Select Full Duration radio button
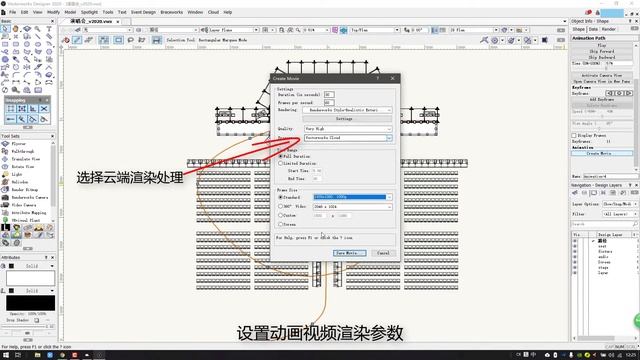 point(280,156)
